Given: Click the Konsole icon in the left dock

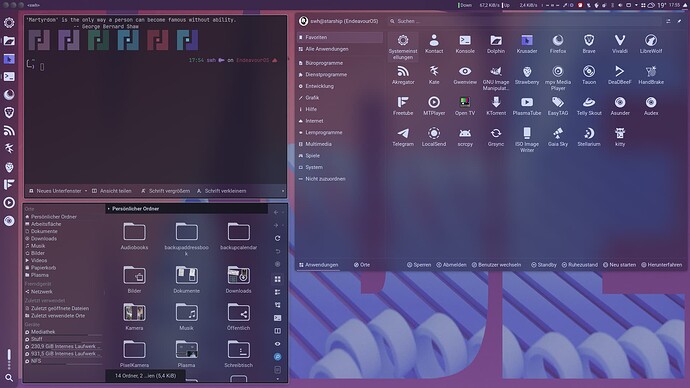Looking at the screenshot, I should tap(9, 77).
